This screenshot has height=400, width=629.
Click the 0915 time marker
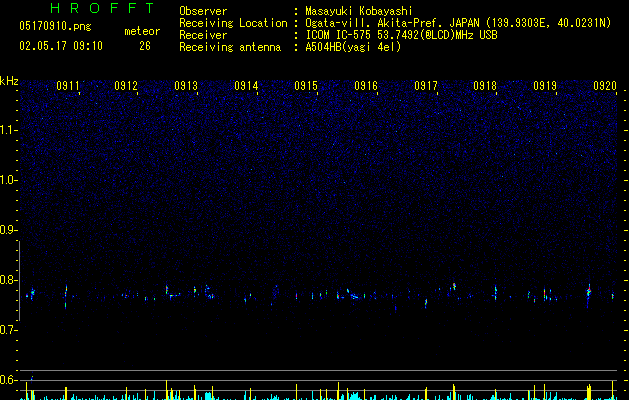click(306, 86)
